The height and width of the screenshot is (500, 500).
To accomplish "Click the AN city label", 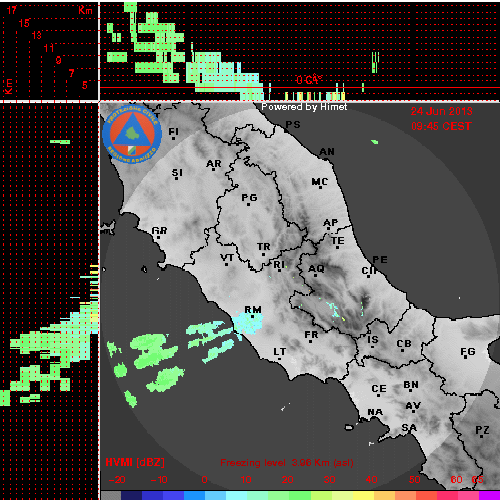I will pyautogui.click(x=327, y=152).
